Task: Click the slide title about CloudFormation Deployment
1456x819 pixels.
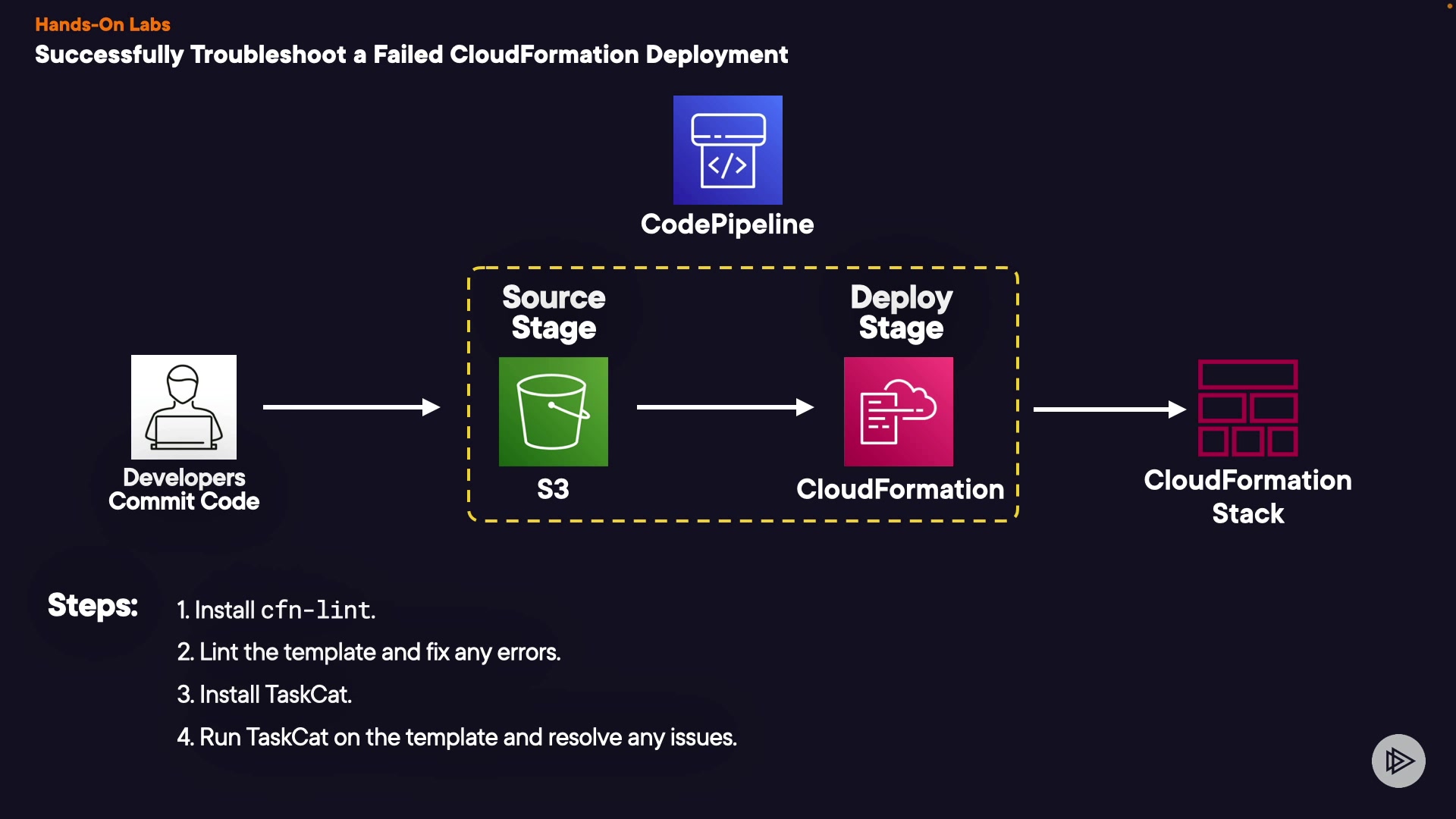Action: click(x=411, y=55)
